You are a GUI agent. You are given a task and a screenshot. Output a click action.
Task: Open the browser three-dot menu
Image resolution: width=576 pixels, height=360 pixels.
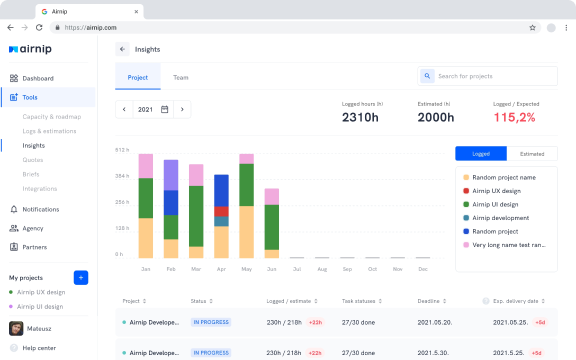tap(566, 28)
